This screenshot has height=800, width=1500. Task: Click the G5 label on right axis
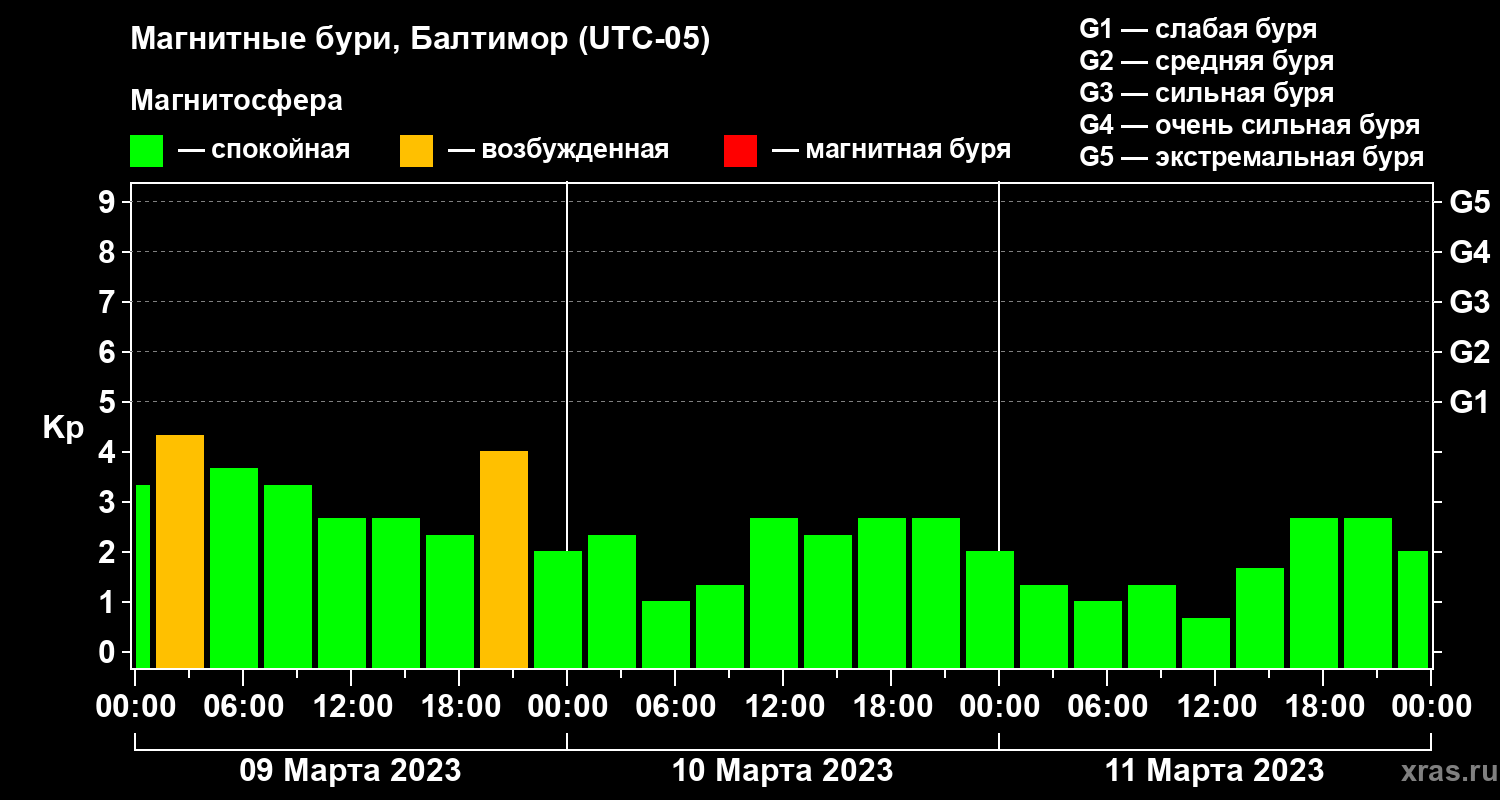[1470, 202]
